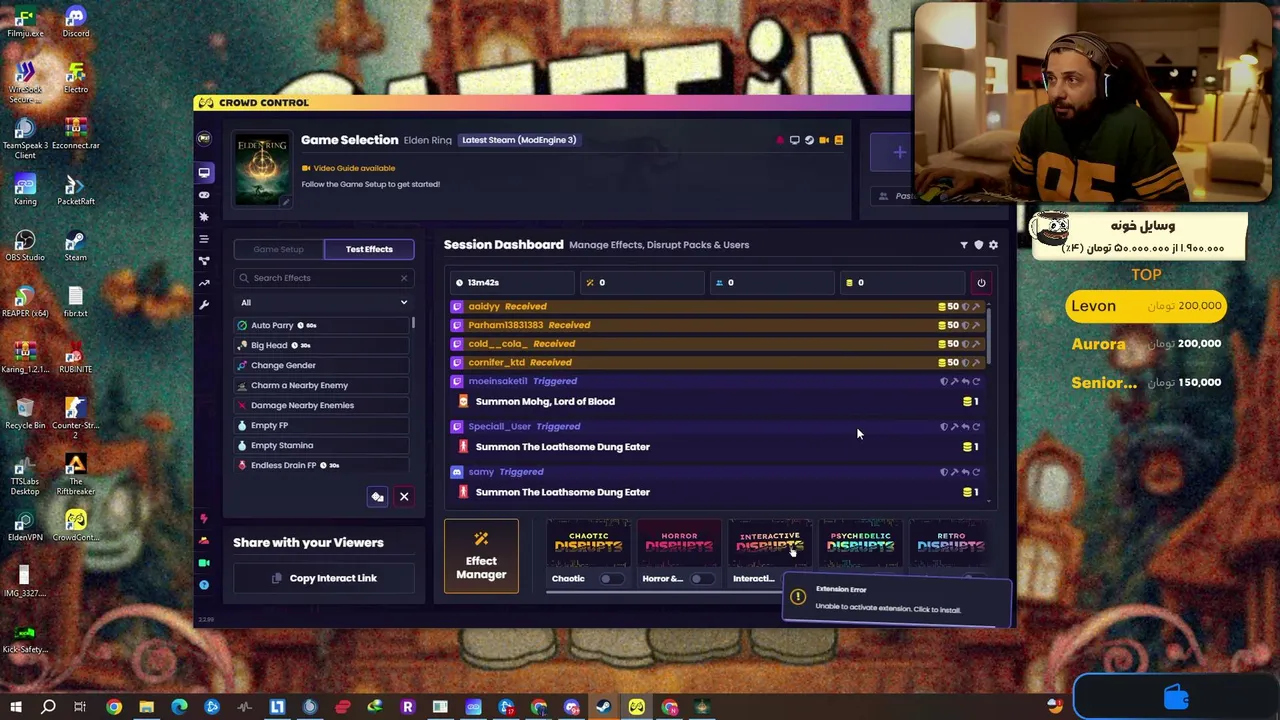Select the Empty Stamina effect

click(x=320, y=445)
